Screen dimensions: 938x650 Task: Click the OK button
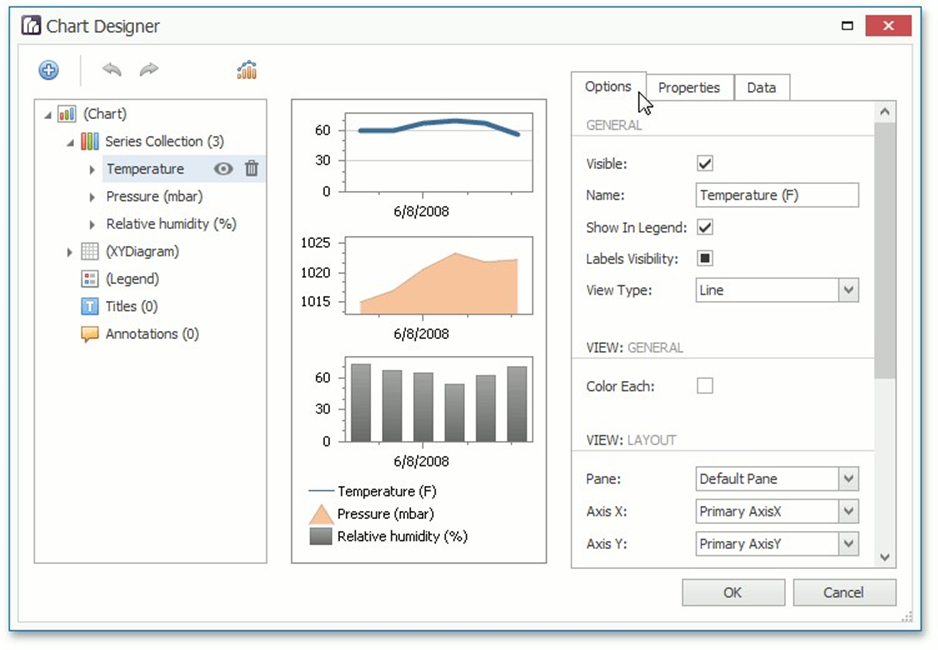[733, 592]
